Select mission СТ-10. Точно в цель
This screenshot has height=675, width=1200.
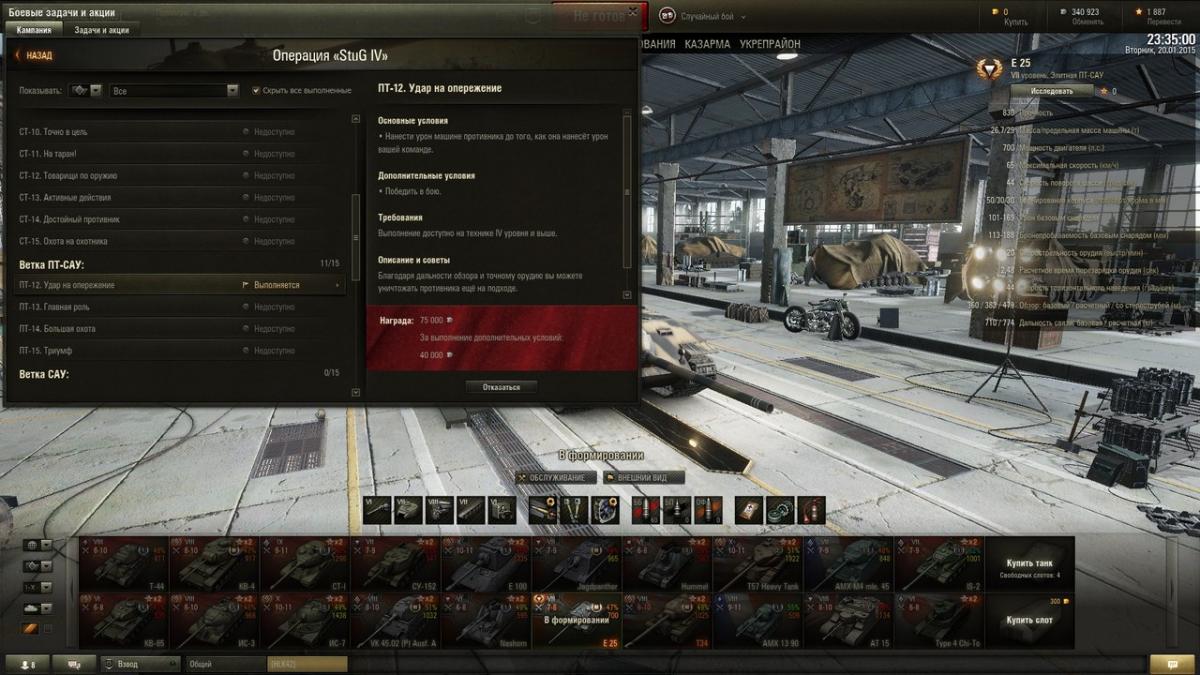coord(181,132)
